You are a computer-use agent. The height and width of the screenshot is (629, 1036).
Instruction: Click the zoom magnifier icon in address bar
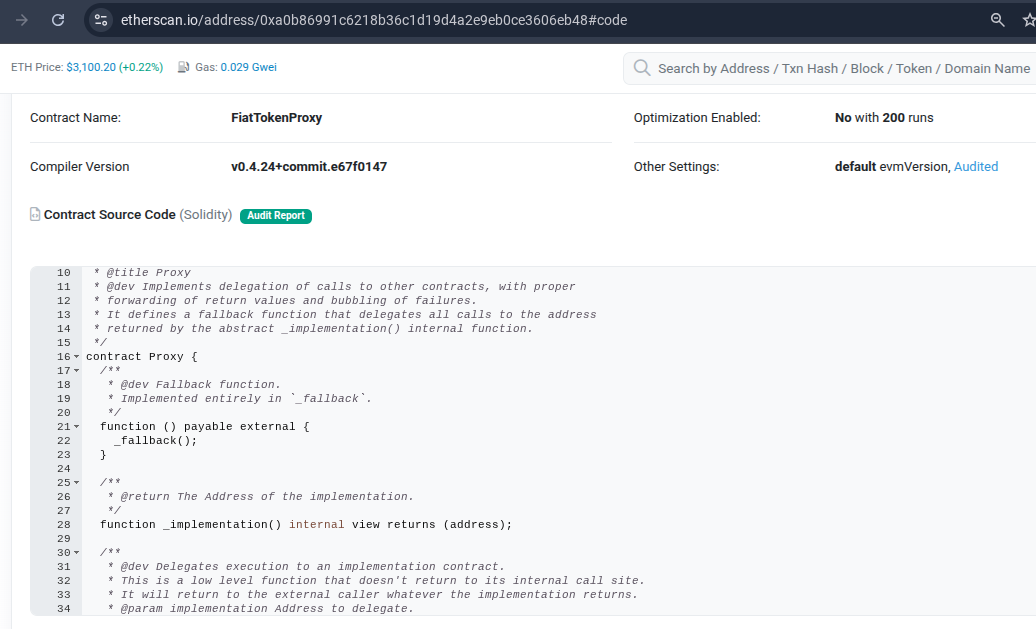(x=998, y=20)
